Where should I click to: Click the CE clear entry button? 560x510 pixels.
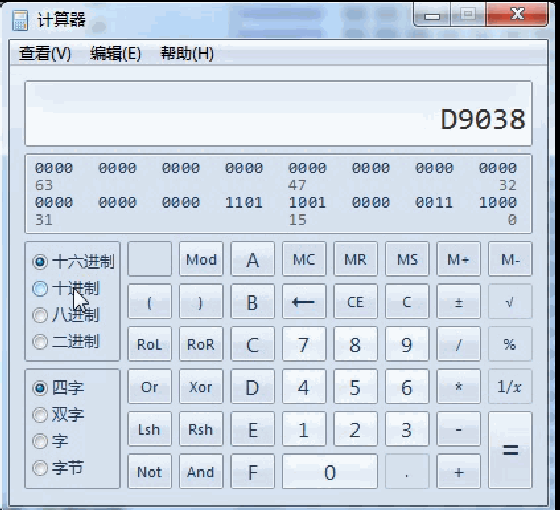[355, 301]
